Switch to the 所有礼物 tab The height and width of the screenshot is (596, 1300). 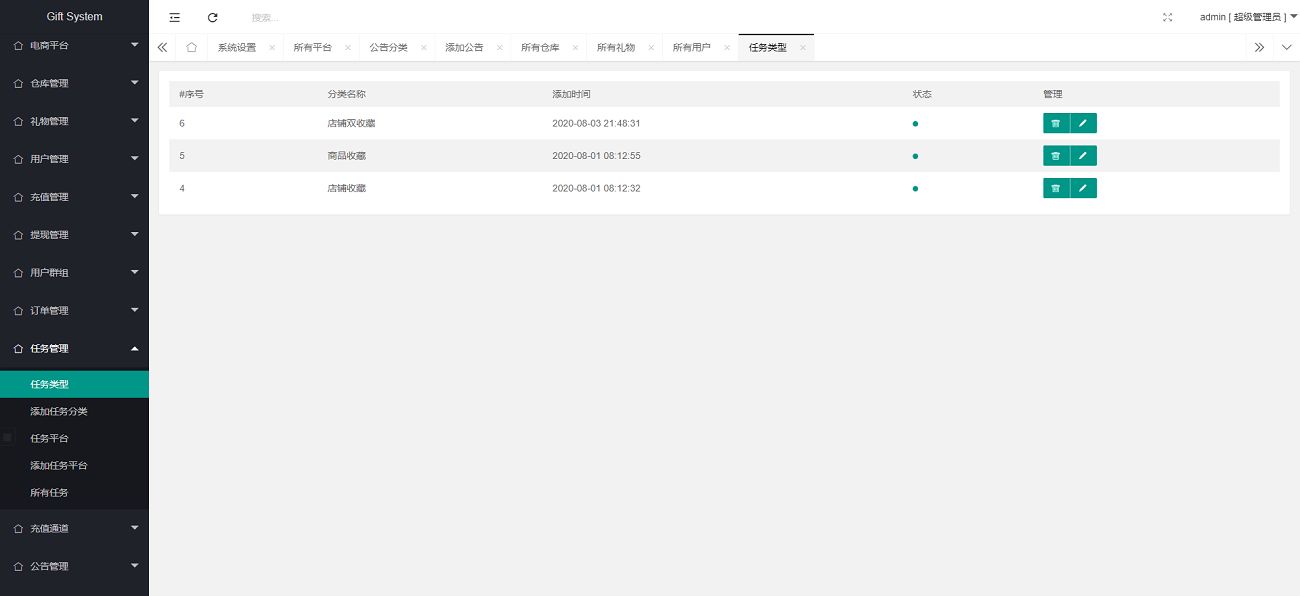click(616, 47)
